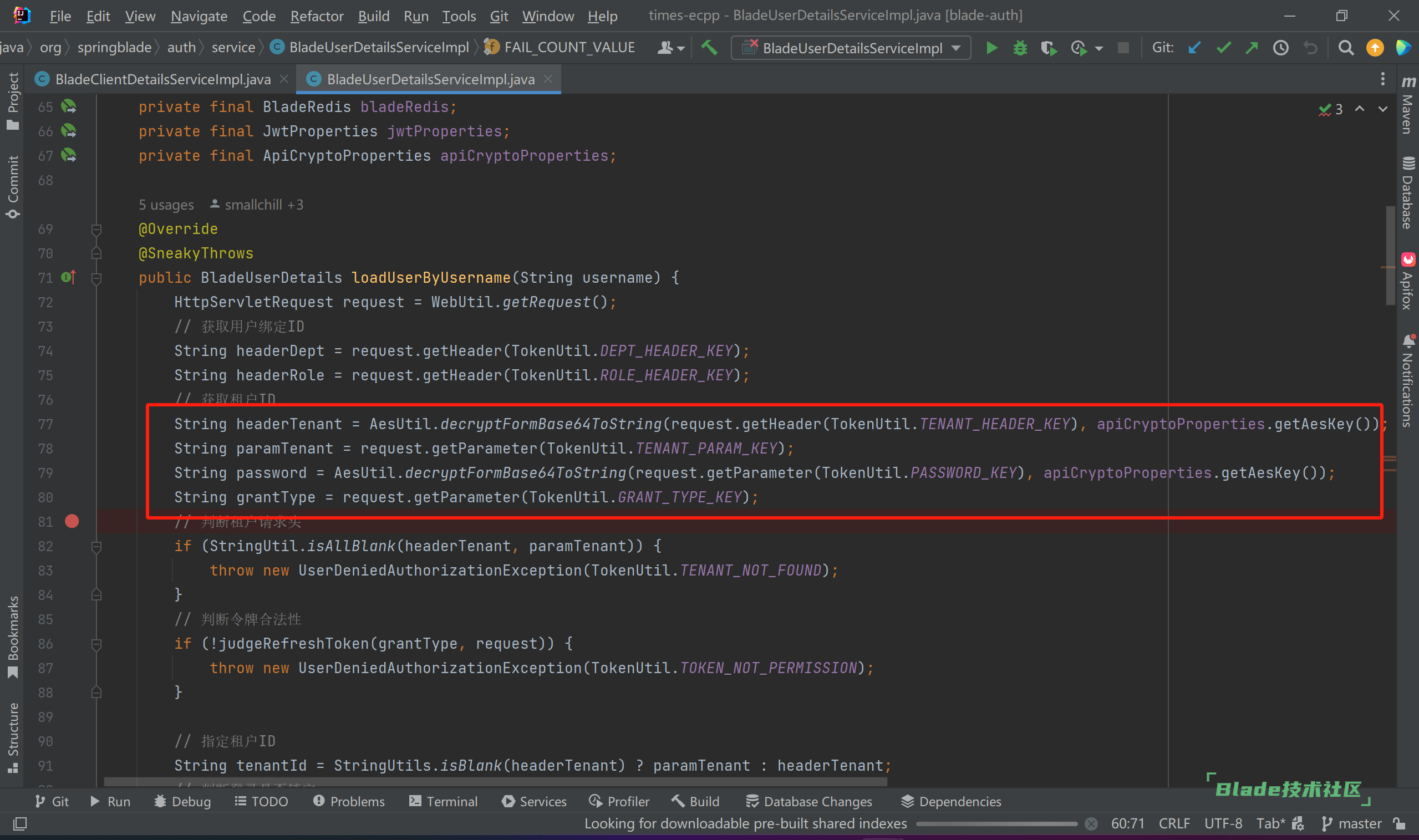This screenshot has width=1419, height=840.
Task: Click the Spring bean gutter icon on line 65
Action: click(x=69, y=106)
